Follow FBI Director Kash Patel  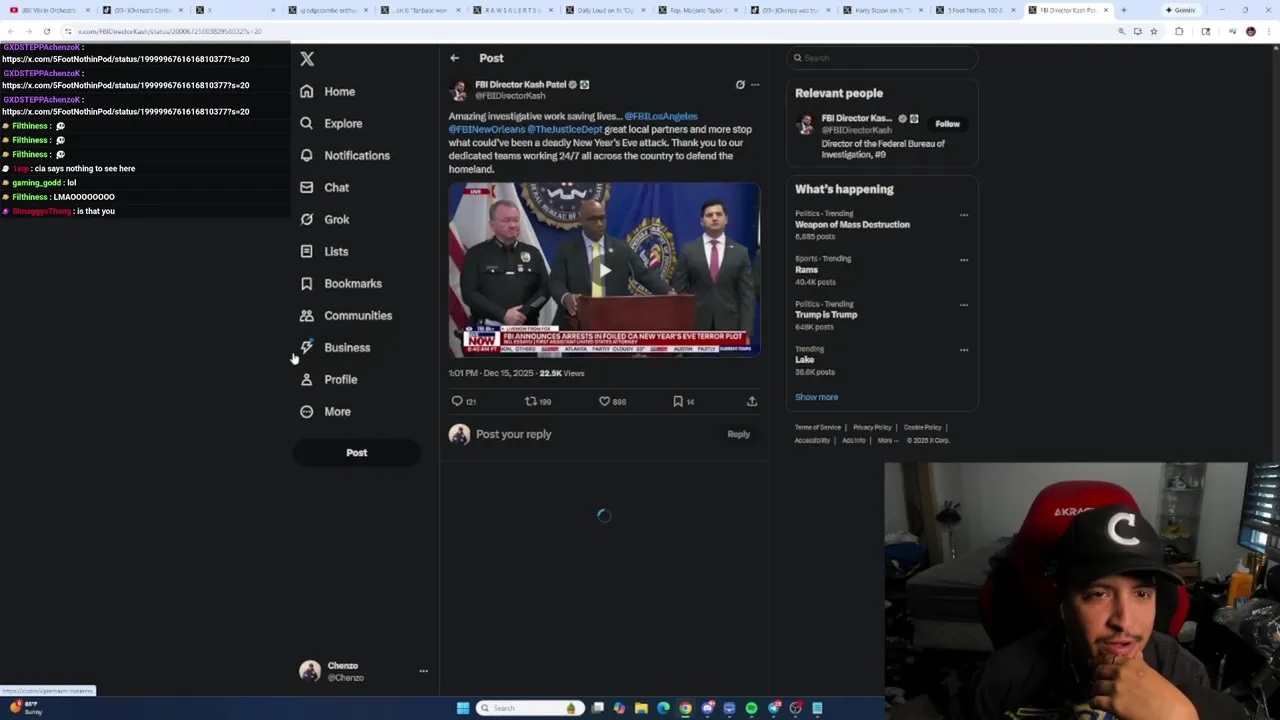pos(947,124)
